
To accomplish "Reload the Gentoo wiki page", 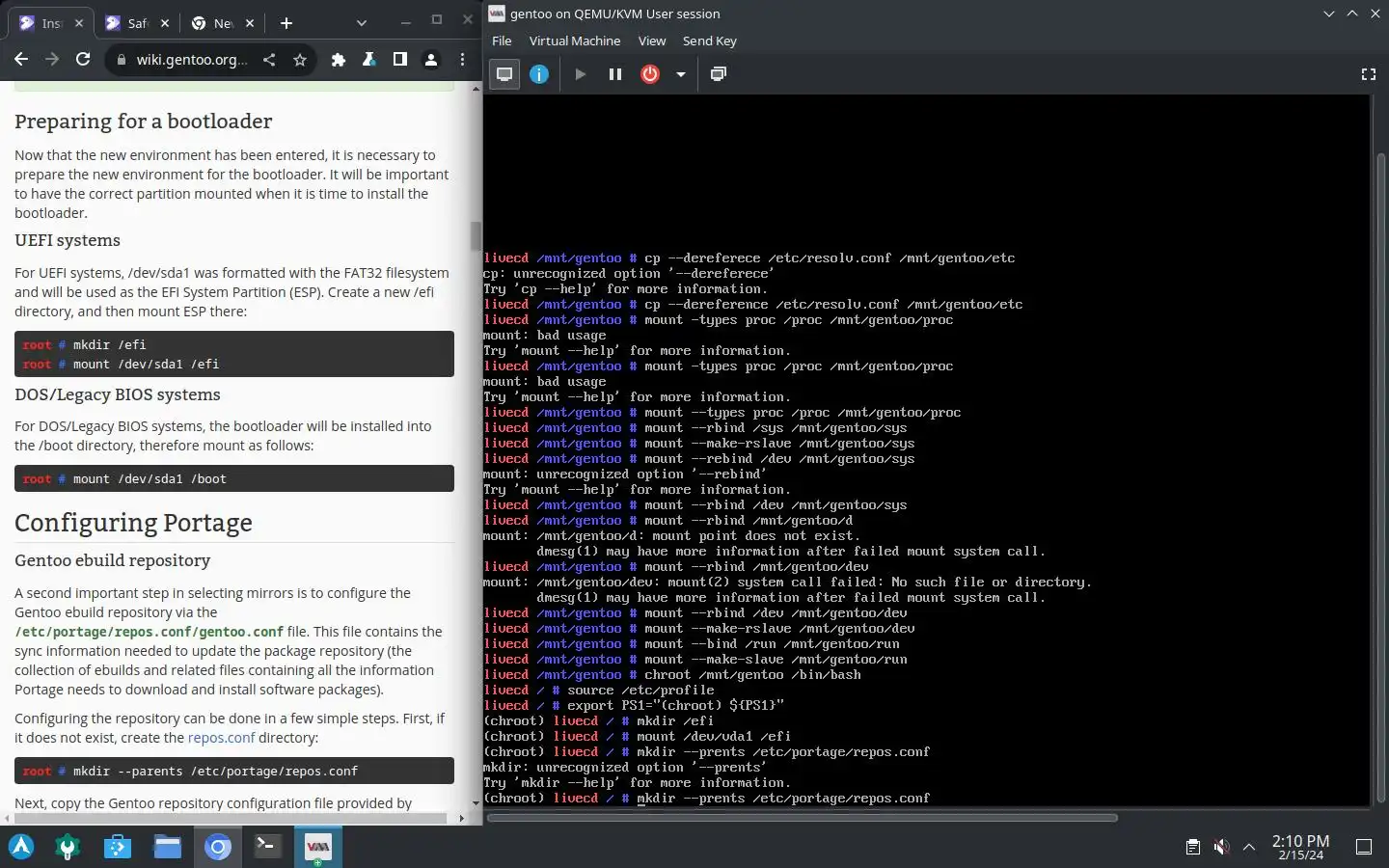I will click(83, 60).
